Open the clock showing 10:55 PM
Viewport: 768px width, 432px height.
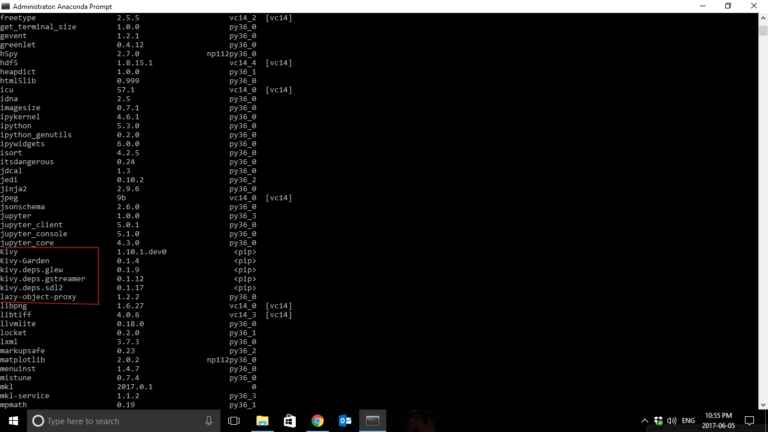[x=719, y=421]
